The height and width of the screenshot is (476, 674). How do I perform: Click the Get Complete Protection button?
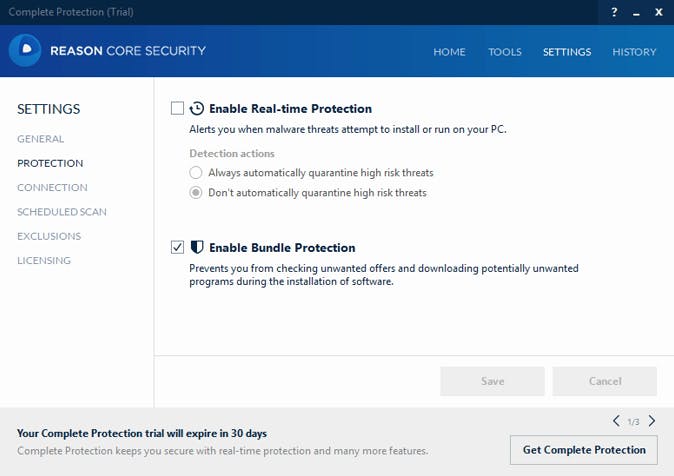(x=584, y=450)
